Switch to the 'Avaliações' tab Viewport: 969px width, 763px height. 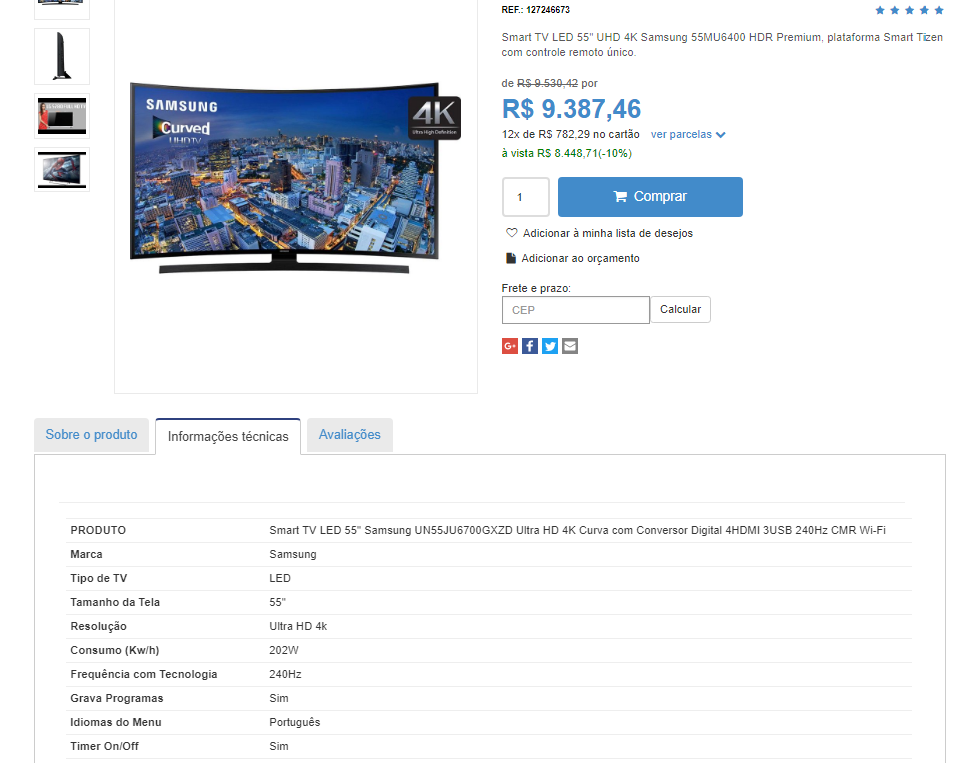click(x=350, y=435)
